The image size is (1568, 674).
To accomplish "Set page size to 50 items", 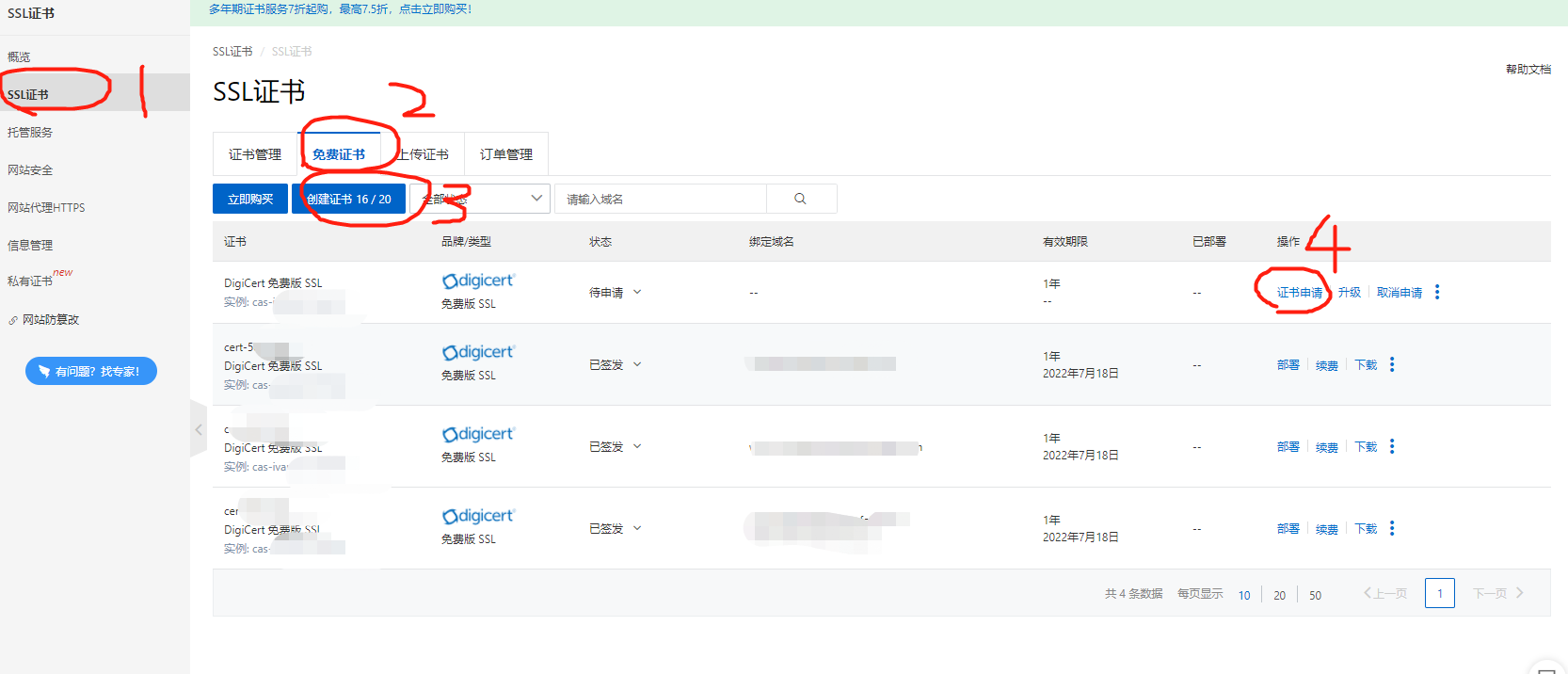I will (x=1315, y=595).
